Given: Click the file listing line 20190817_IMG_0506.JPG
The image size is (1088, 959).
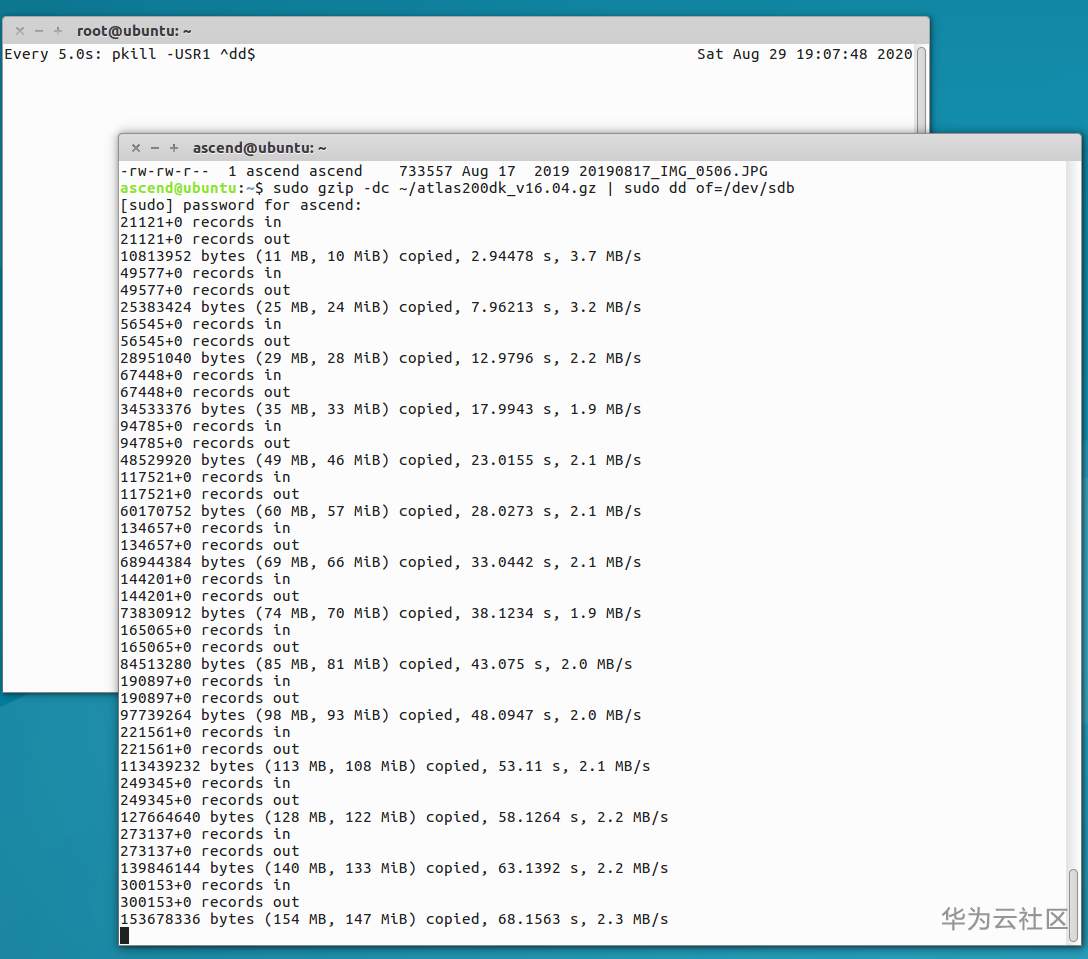Looking at the screenshot, I should pyautogui.click(x=444, y=171).
